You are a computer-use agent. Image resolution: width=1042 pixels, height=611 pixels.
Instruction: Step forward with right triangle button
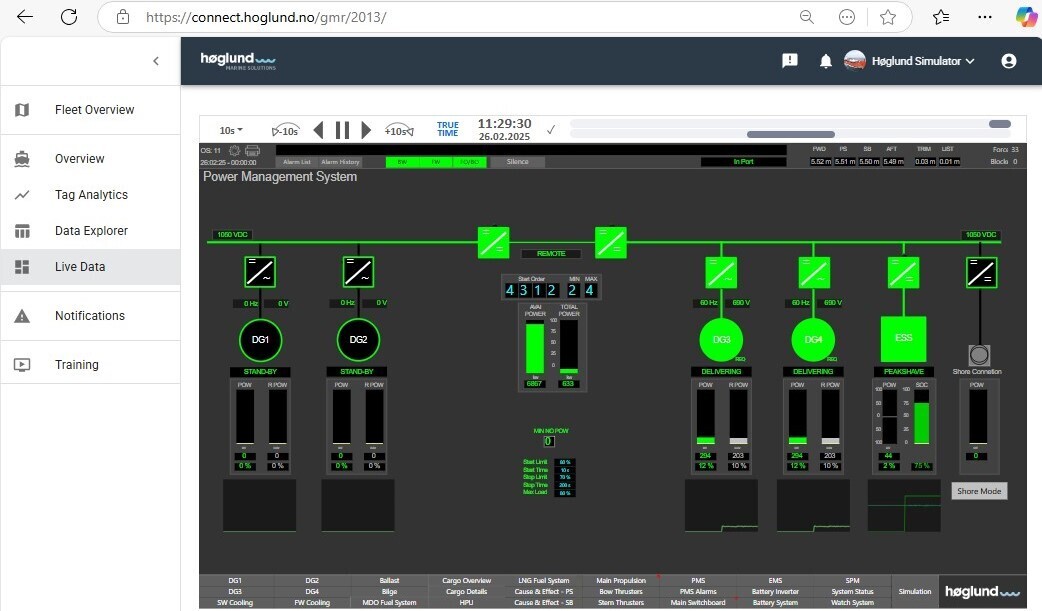pyautogui.click(x=365, y=130)
